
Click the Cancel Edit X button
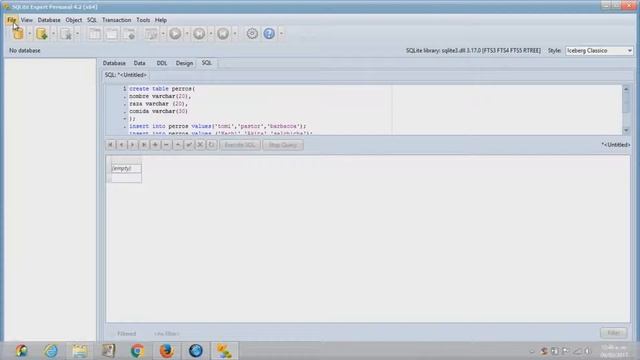point(200,145)
